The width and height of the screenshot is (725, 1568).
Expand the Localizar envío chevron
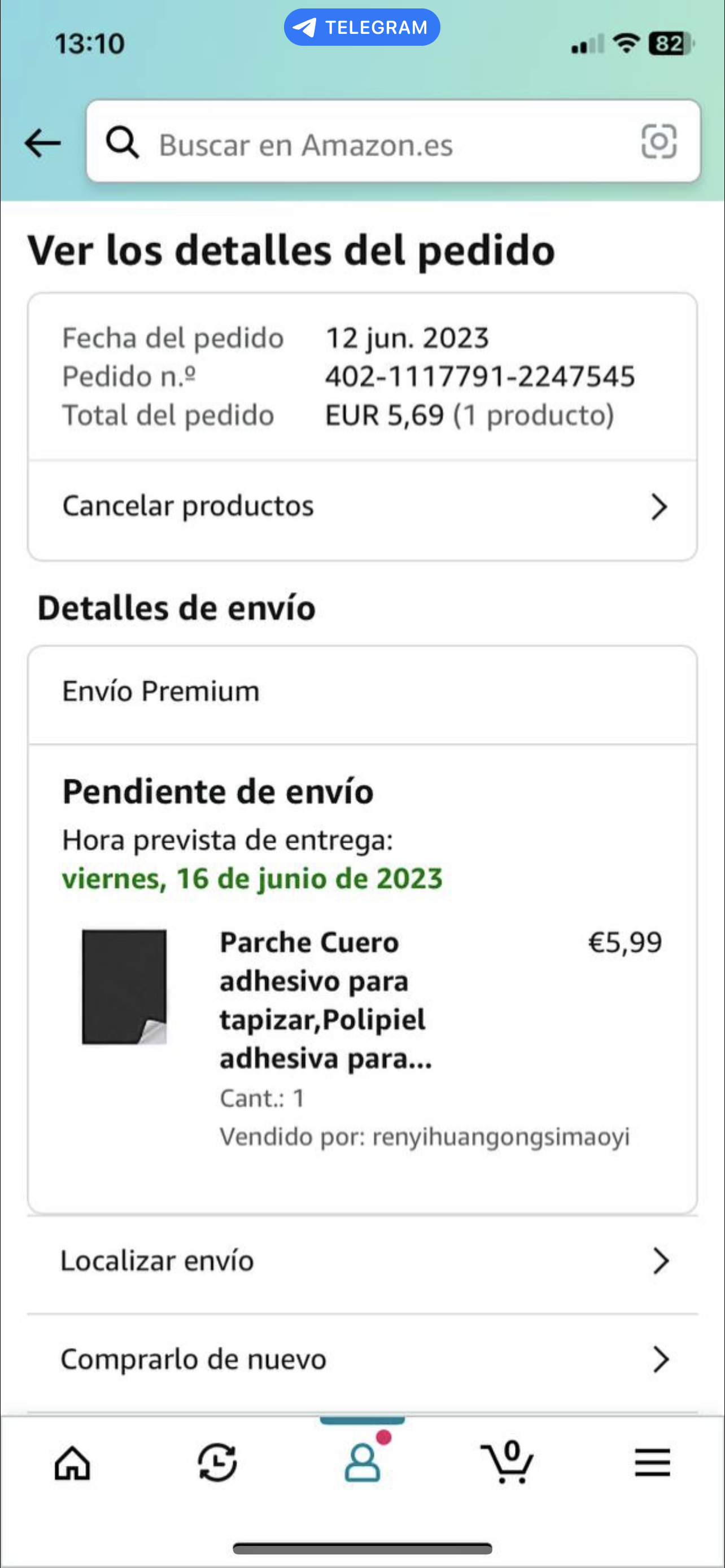[661, 1261]
